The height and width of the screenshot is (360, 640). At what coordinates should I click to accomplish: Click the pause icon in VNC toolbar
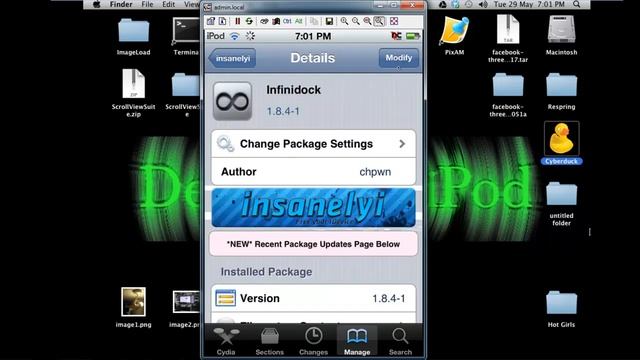click(237, 21)
